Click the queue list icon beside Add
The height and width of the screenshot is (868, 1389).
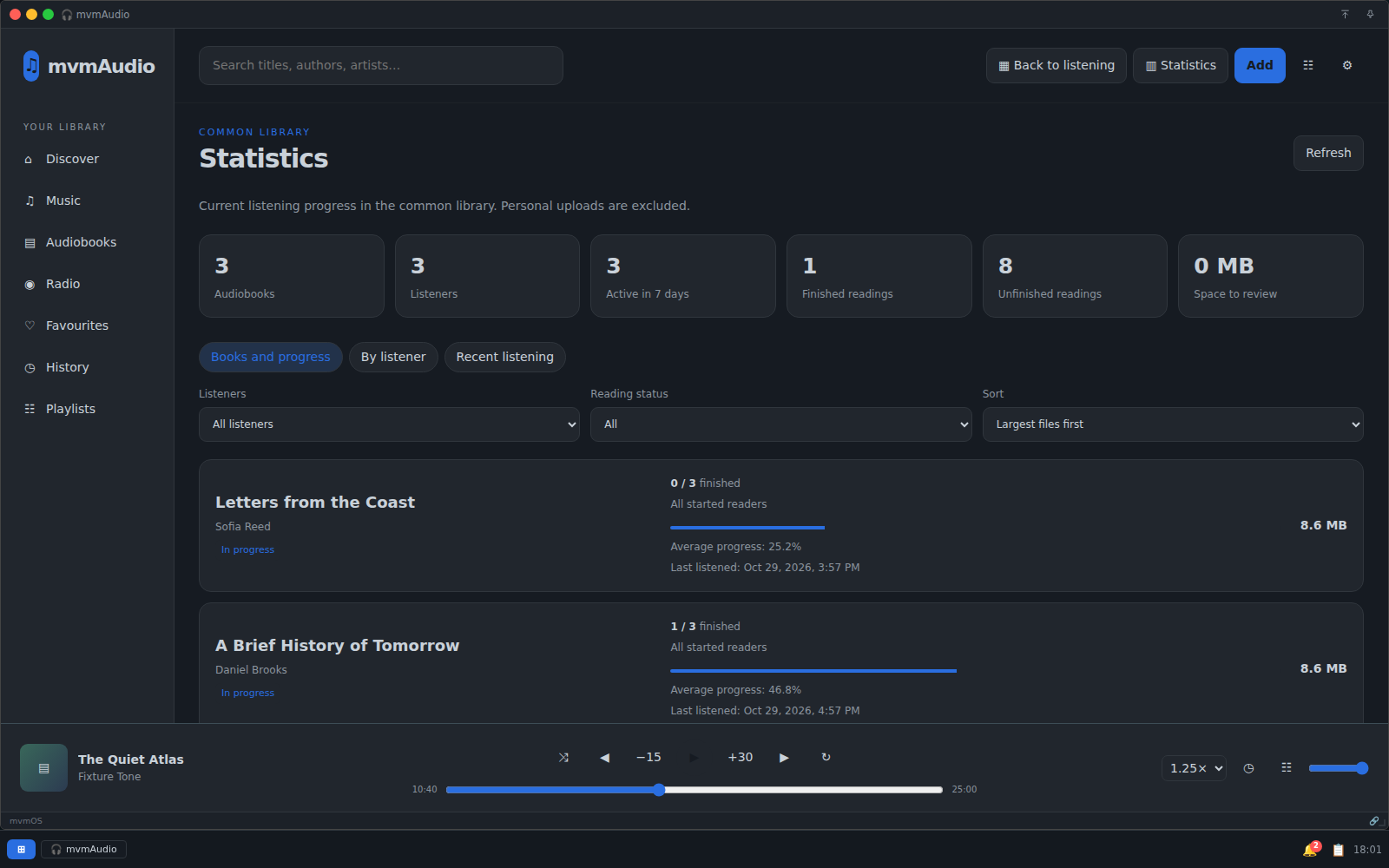(x=1308, y=65)
